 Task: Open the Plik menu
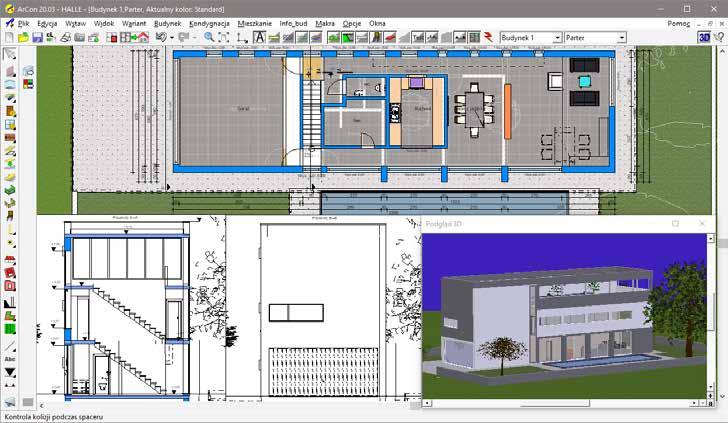pos(23,23)
